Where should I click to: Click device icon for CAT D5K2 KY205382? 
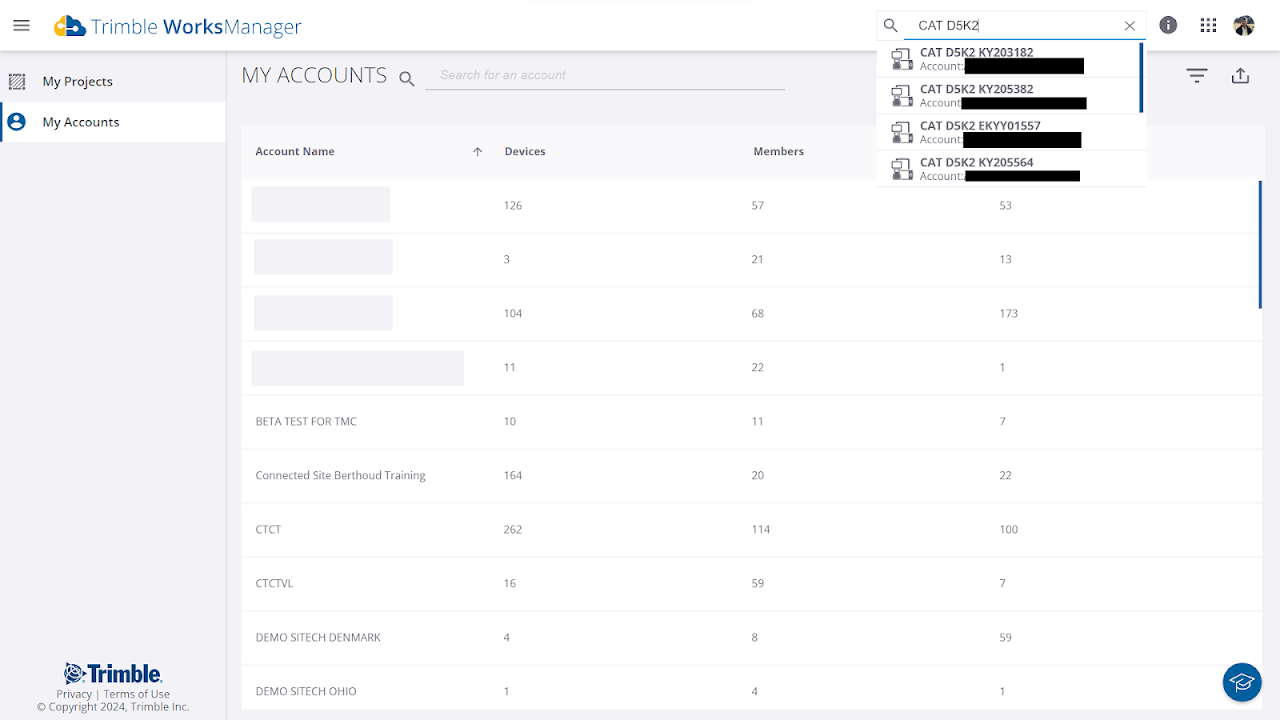902,96
